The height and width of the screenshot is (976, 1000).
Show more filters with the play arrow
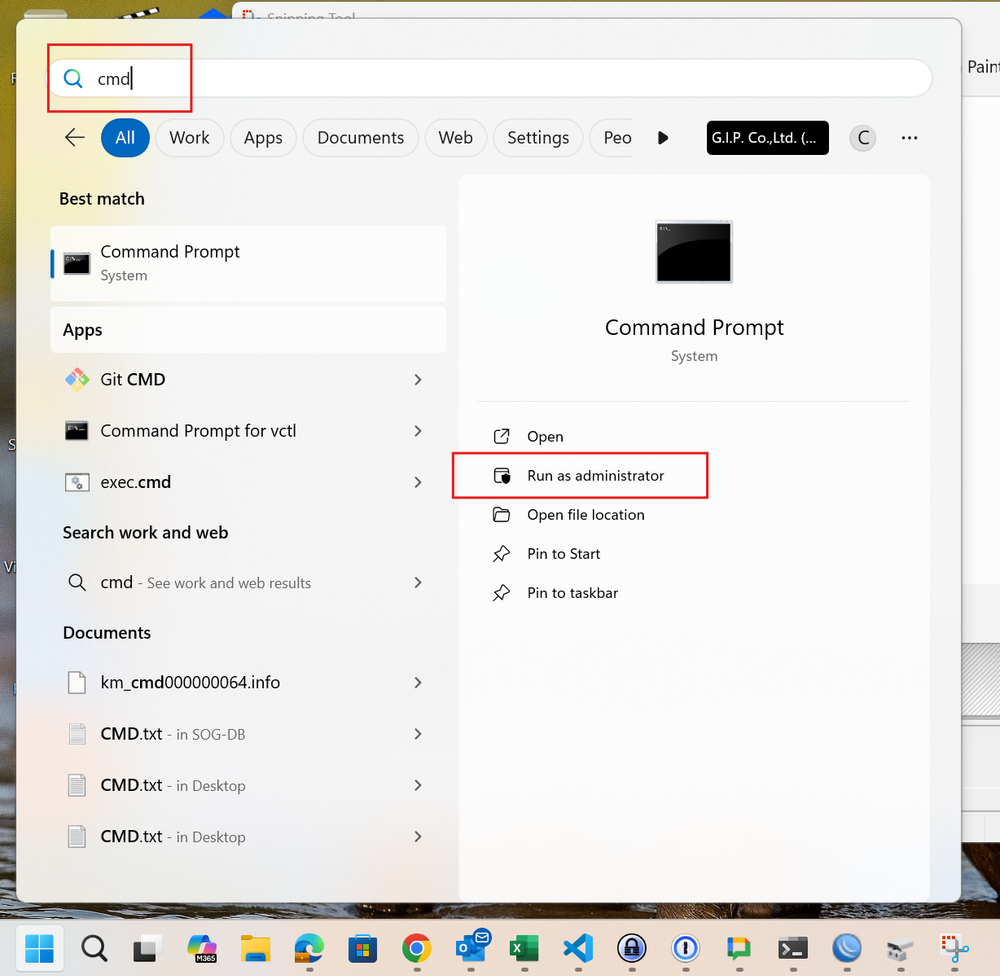point(663,138)
